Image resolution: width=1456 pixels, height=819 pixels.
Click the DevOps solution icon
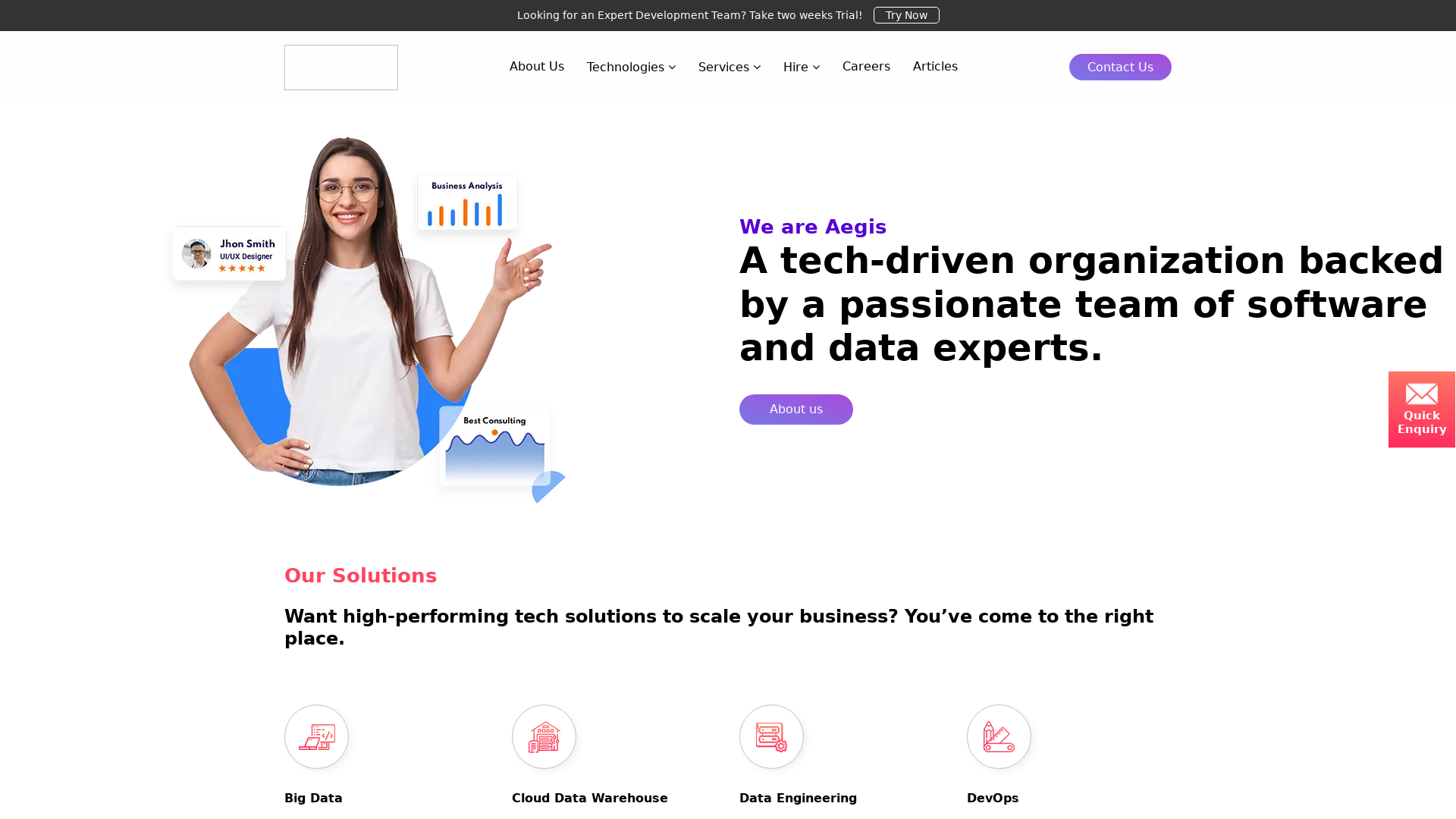point(999,736)
